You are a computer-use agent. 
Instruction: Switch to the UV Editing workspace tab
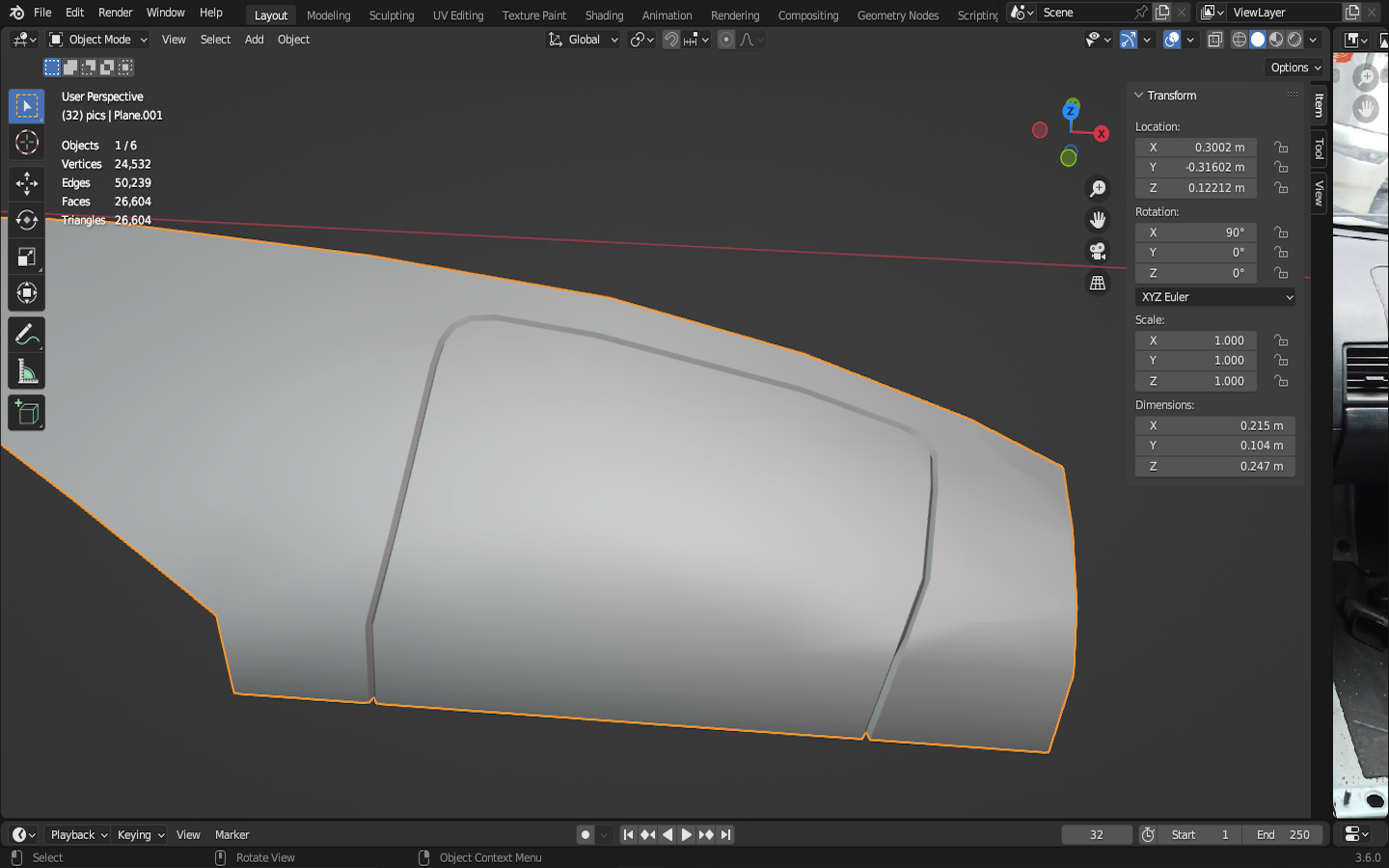click(458, 14)
